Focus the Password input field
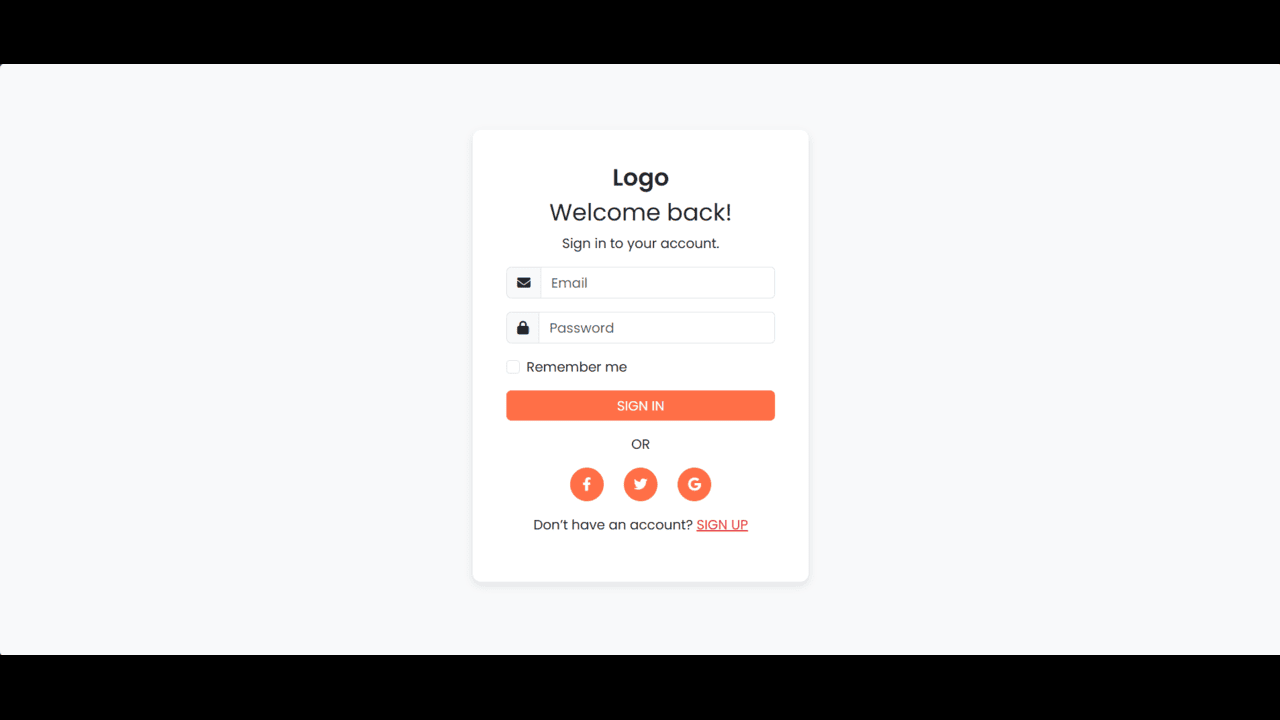Image resolution: width=1280 pixels, height=720 pixels. (657, 328)
